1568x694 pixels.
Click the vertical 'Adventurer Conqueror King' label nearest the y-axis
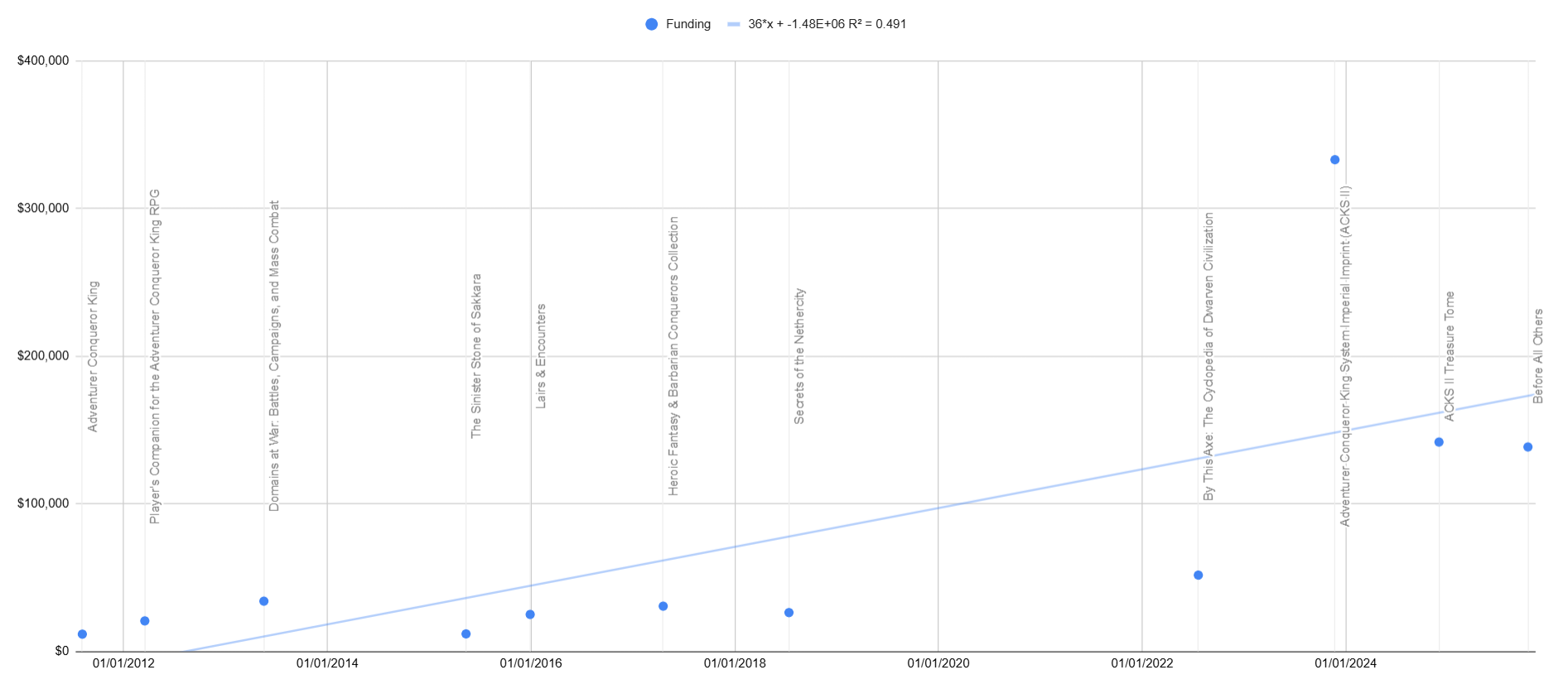93,356
